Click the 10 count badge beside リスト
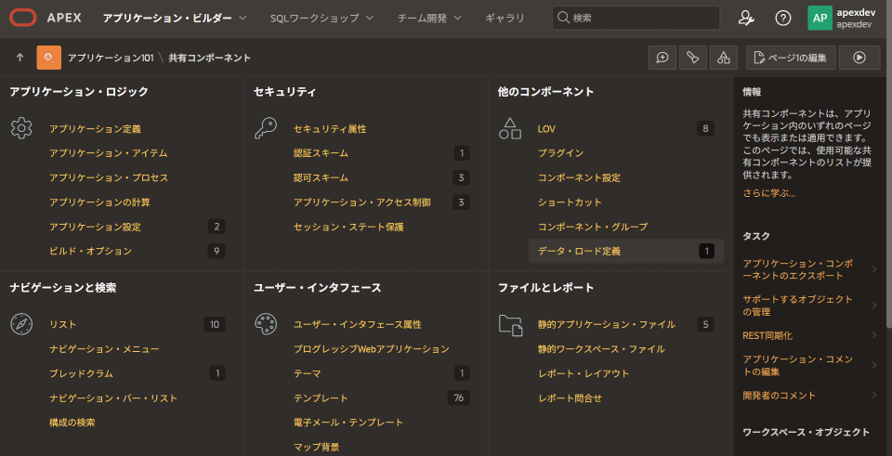The width and height of the screenshot is (892, 456). tap(214, 324)
